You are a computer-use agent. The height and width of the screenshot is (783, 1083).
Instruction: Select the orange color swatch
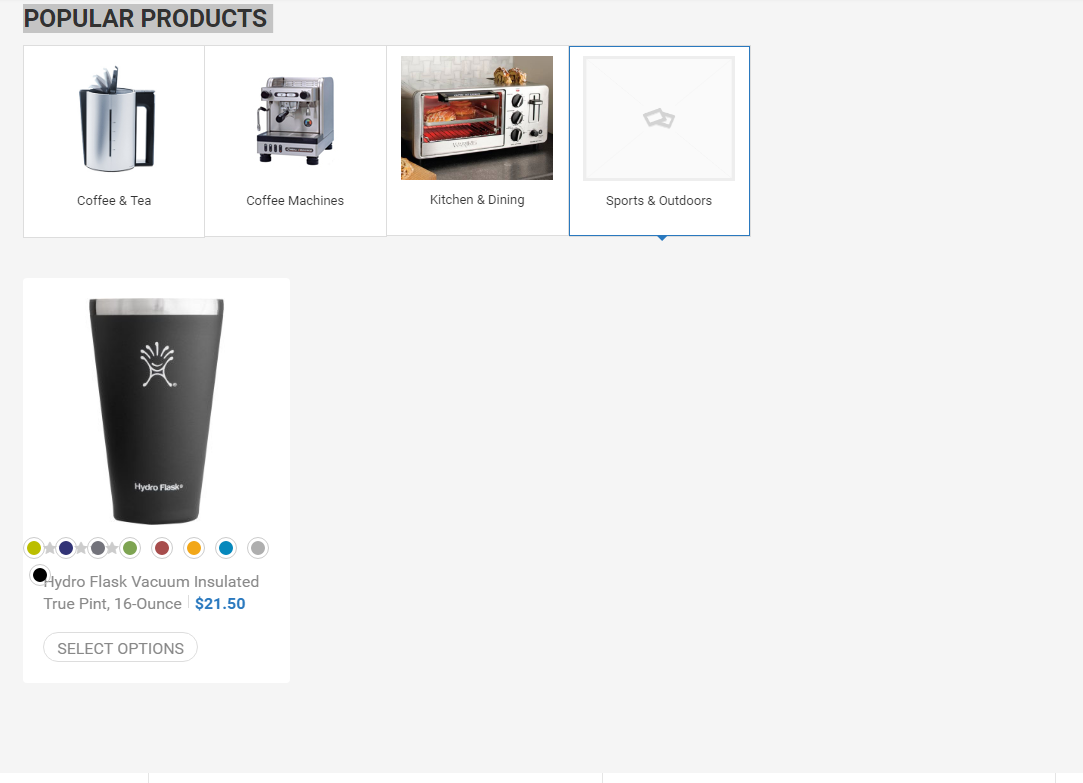click(194, 548)
